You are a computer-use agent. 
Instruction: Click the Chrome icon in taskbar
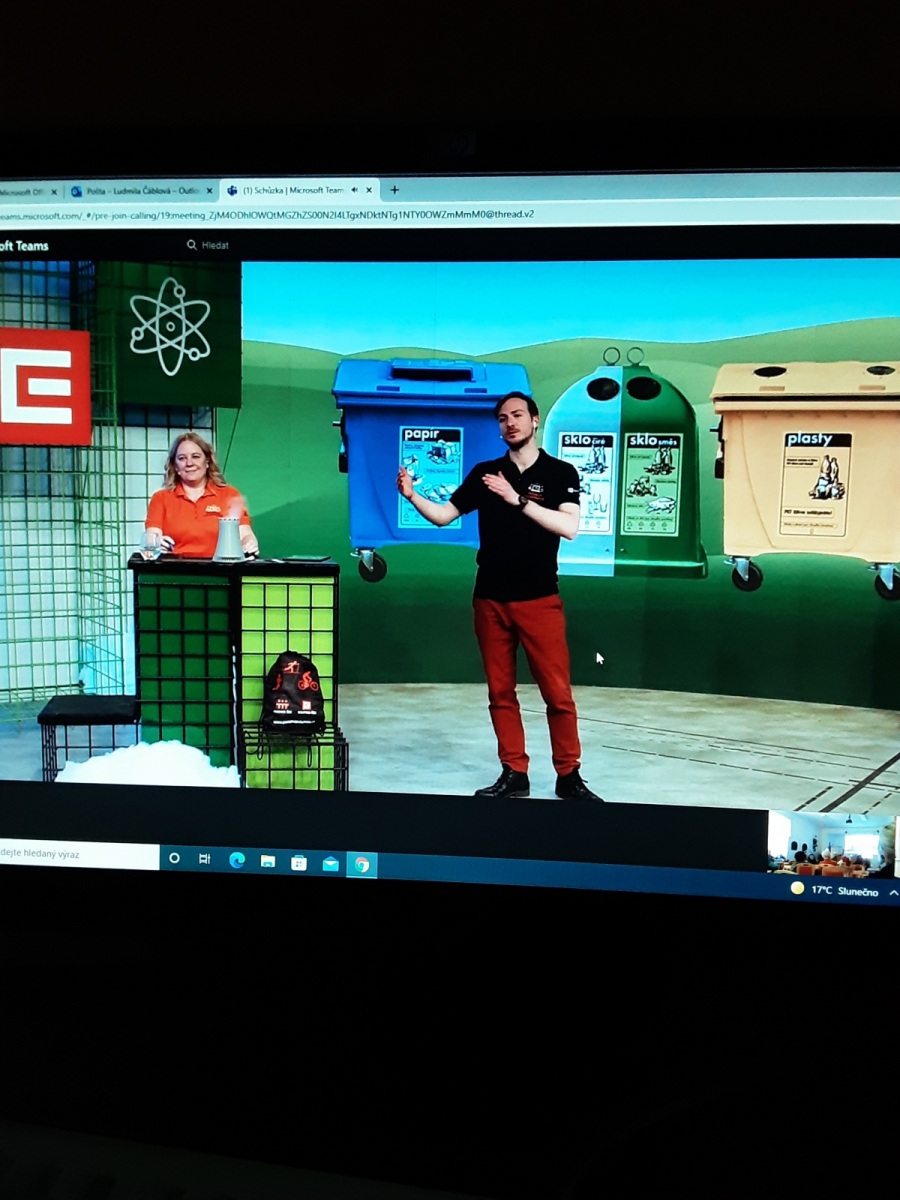point(361,865)
